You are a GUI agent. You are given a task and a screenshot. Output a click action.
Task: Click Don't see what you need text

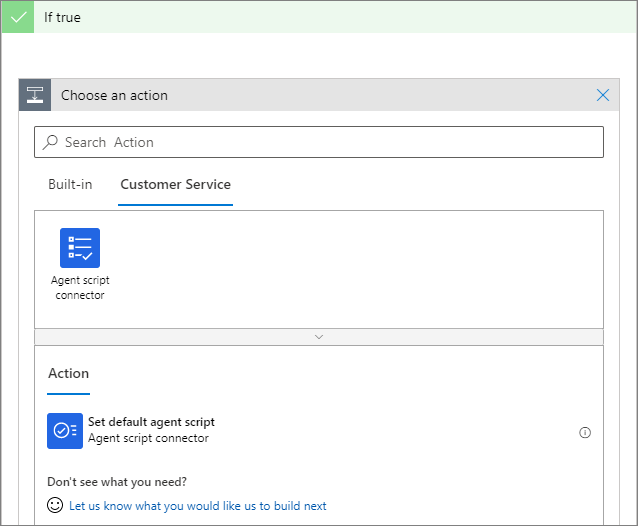(x=117, y=482)
